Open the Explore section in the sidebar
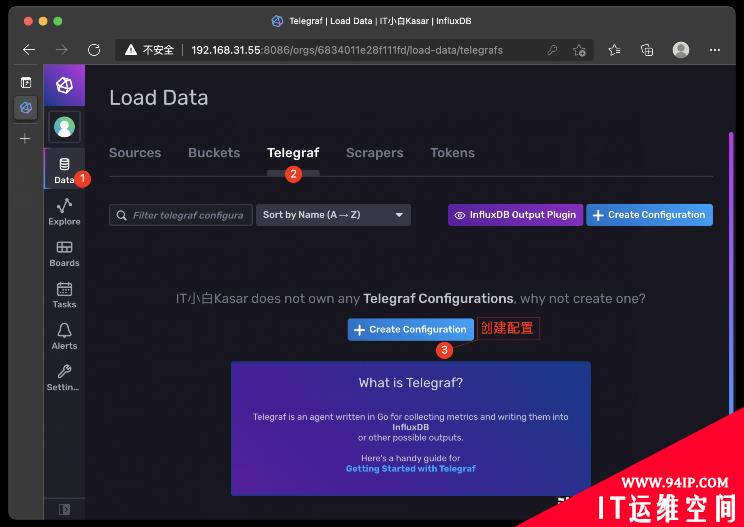This screenshot has height=527, width=744. tap(64, 212)
